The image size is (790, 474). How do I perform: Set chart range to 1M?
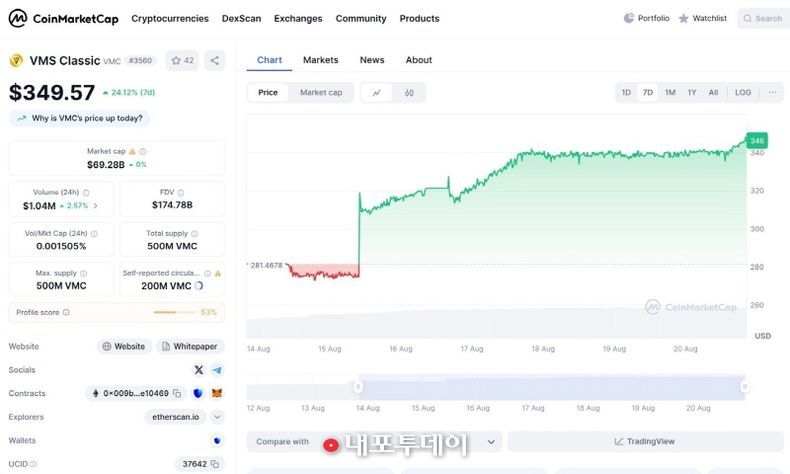point(670,93)
